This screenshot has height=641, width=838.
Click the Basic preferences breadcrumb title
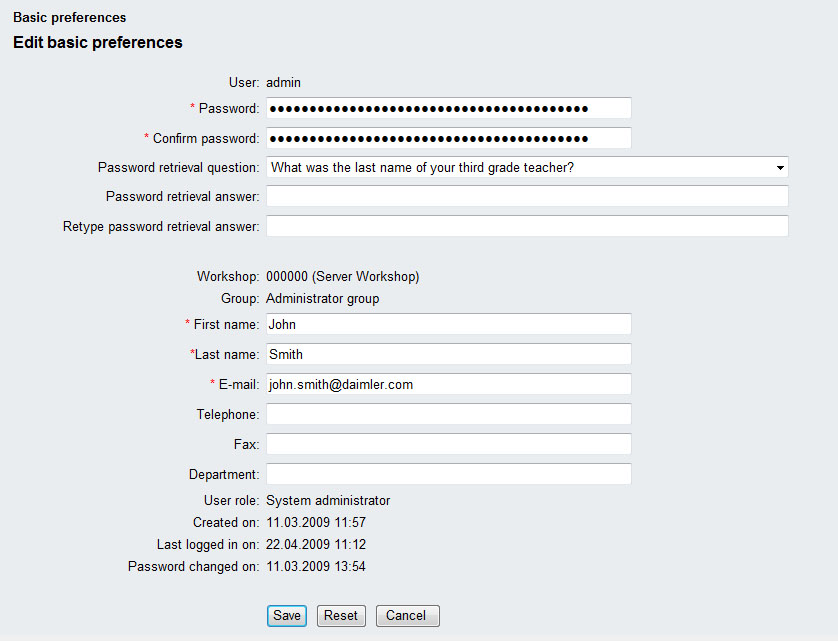tap(70, 18)
